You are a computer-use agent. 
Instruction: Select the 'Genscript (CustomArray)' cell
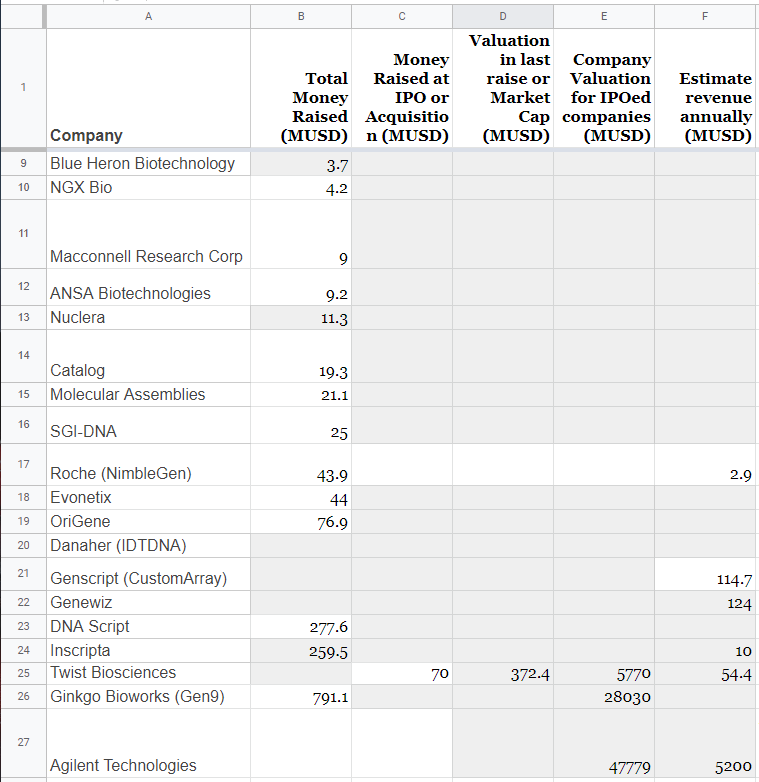[x=149, y=574]
